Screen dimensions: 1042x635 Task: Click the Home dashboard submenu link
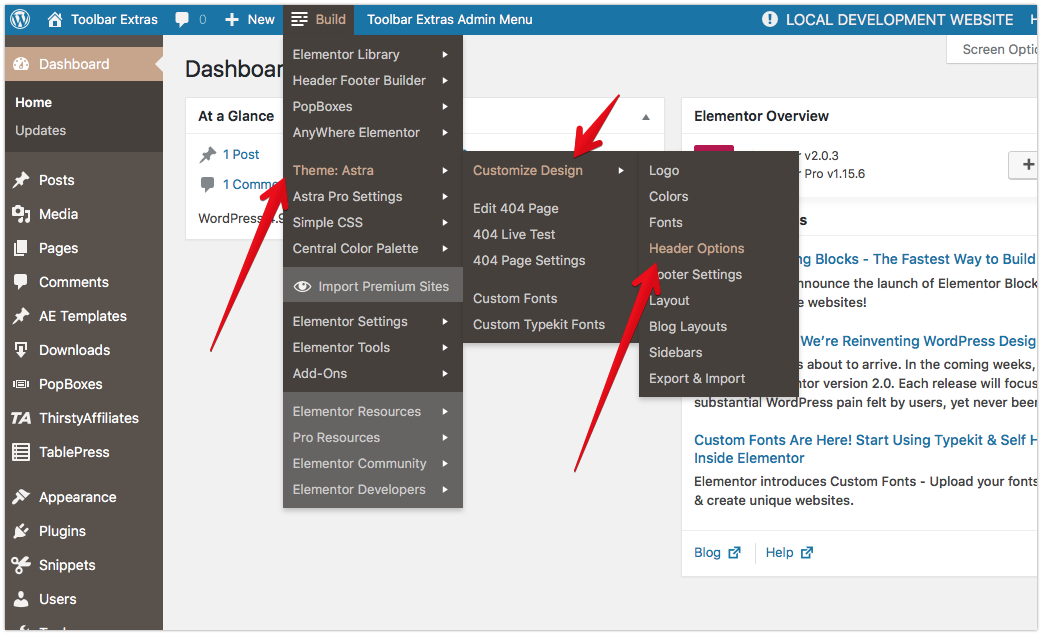coord(33,102)
